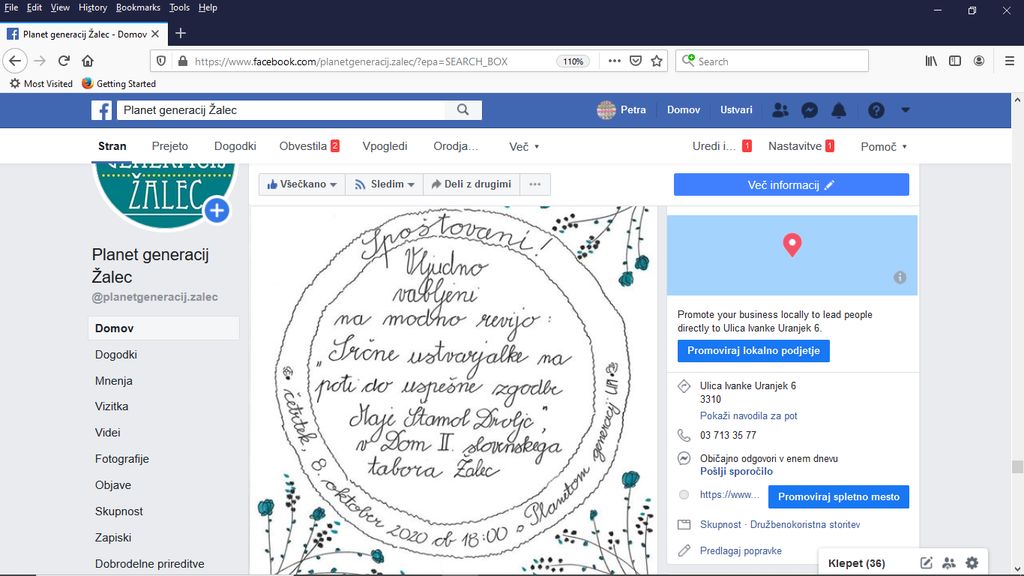Click the search magnifier in Facebook search
Viewport: 1024px width, 576px height.
463,110
